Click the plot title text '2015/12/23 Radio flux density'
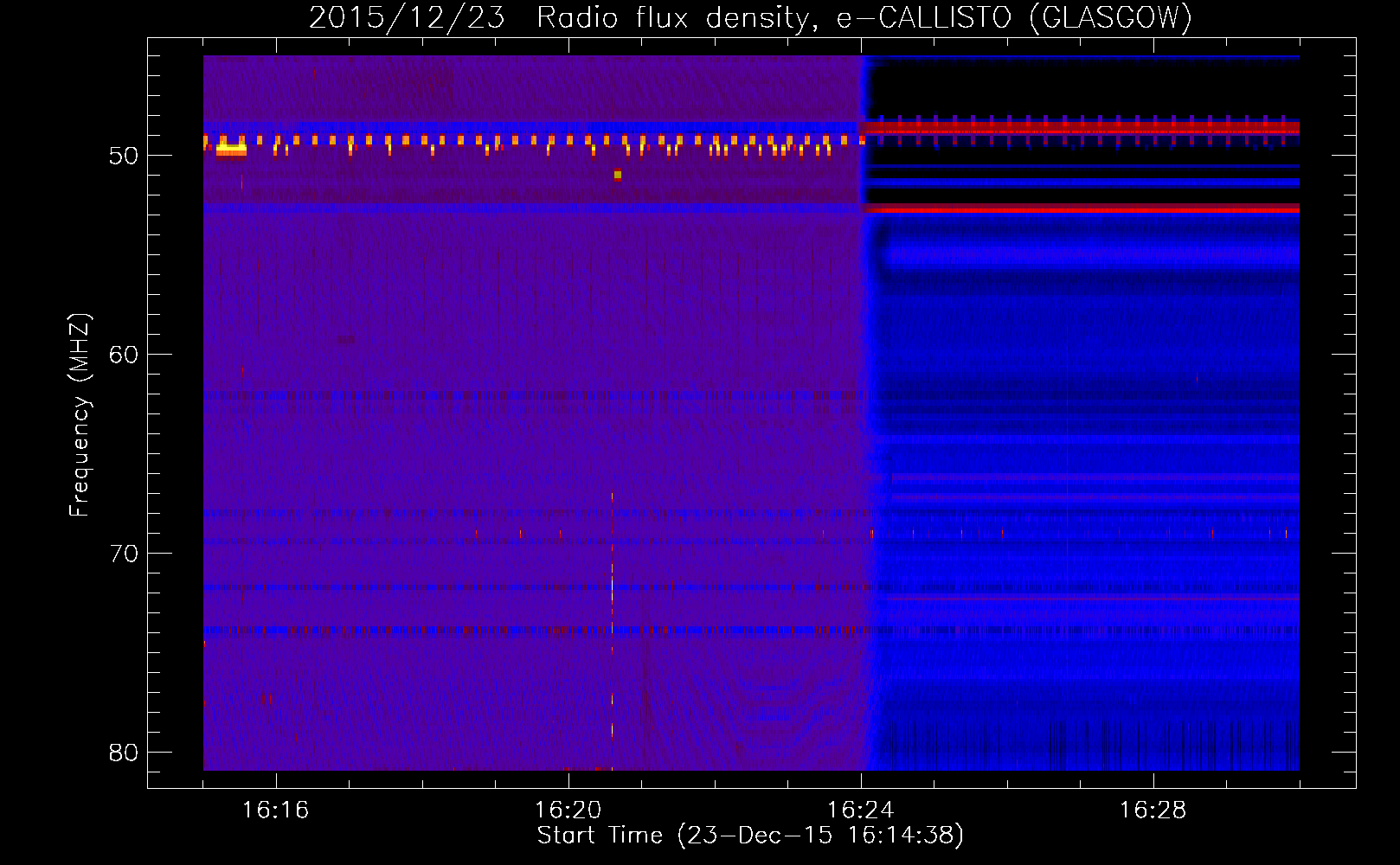 point(561,18)
